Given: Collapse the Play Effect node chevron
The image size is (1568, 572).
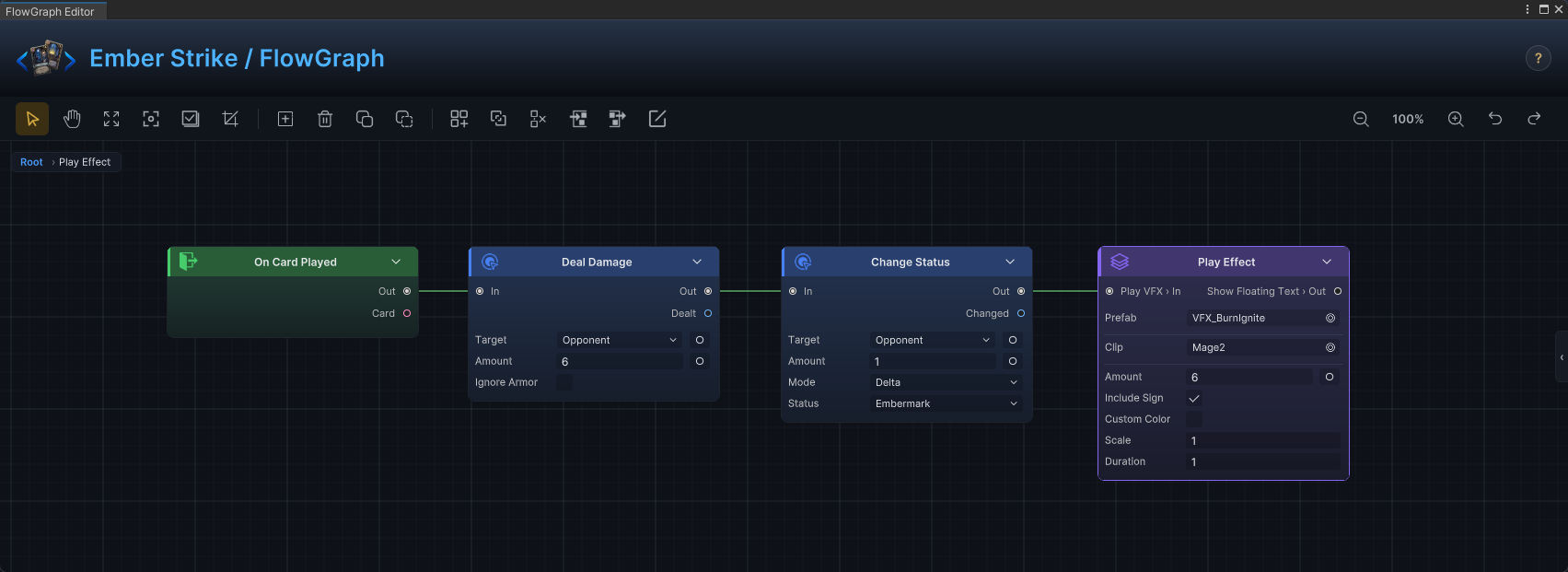Looking at the screenshot, I should 1327,262.
